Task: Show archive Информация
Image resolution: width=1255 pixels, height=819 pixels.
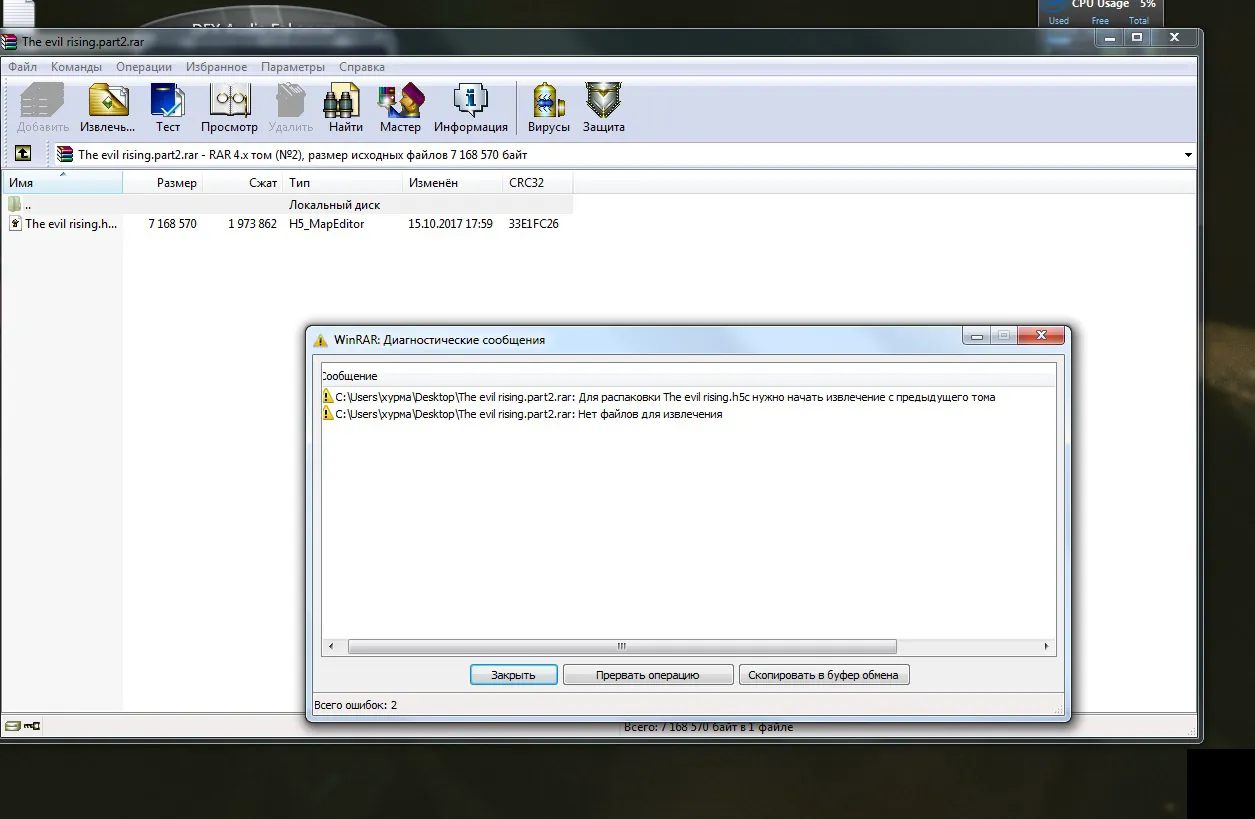Action: pos(470,108)
